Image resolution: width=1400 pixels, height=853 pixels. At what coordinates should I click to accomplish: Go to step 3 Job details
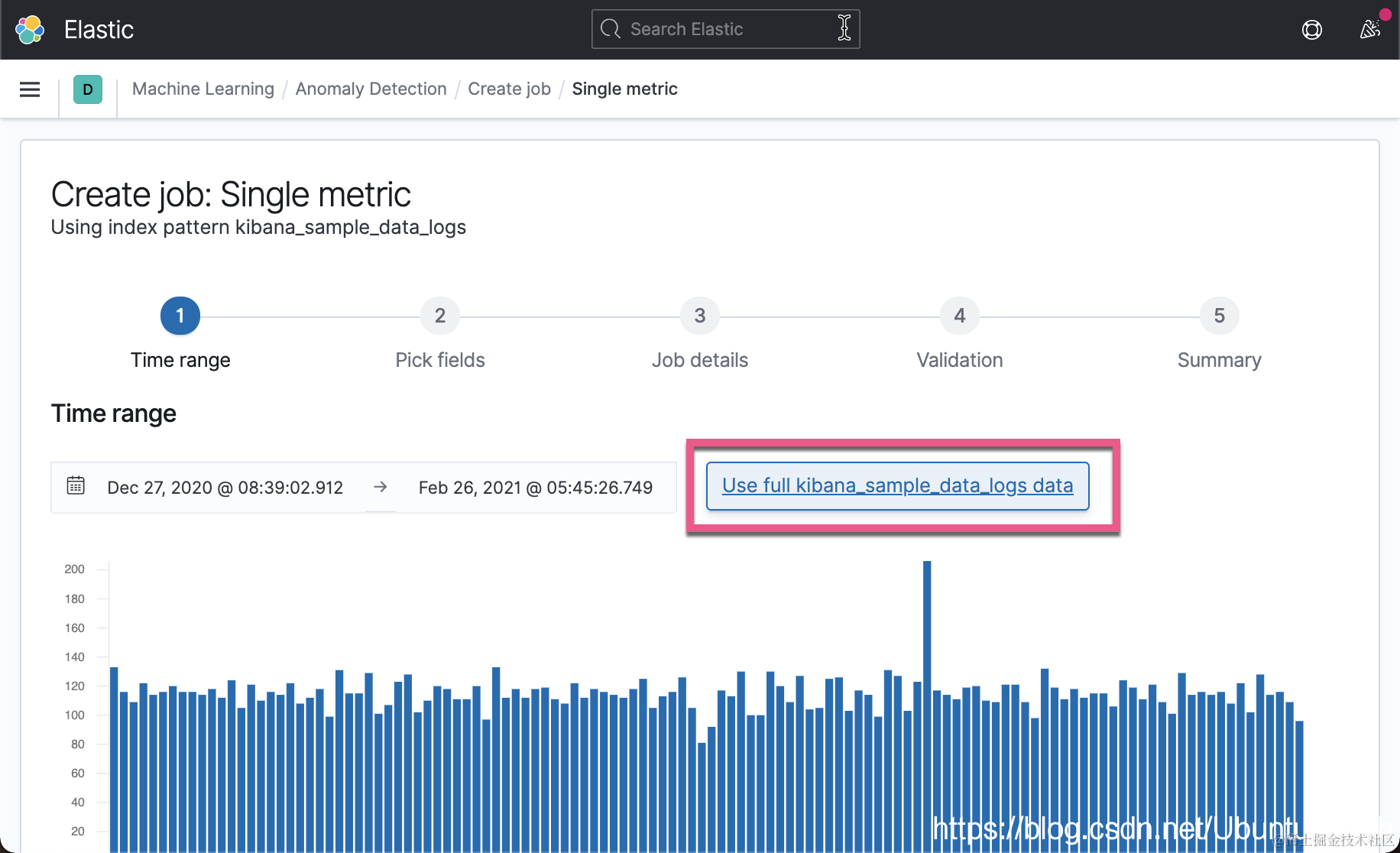[x=700, y=316]
